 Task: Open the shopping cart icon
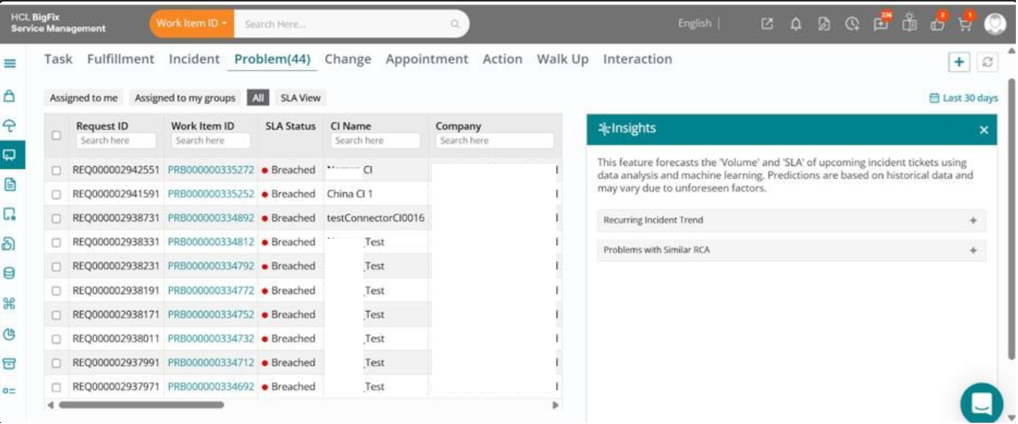[965, 24]
